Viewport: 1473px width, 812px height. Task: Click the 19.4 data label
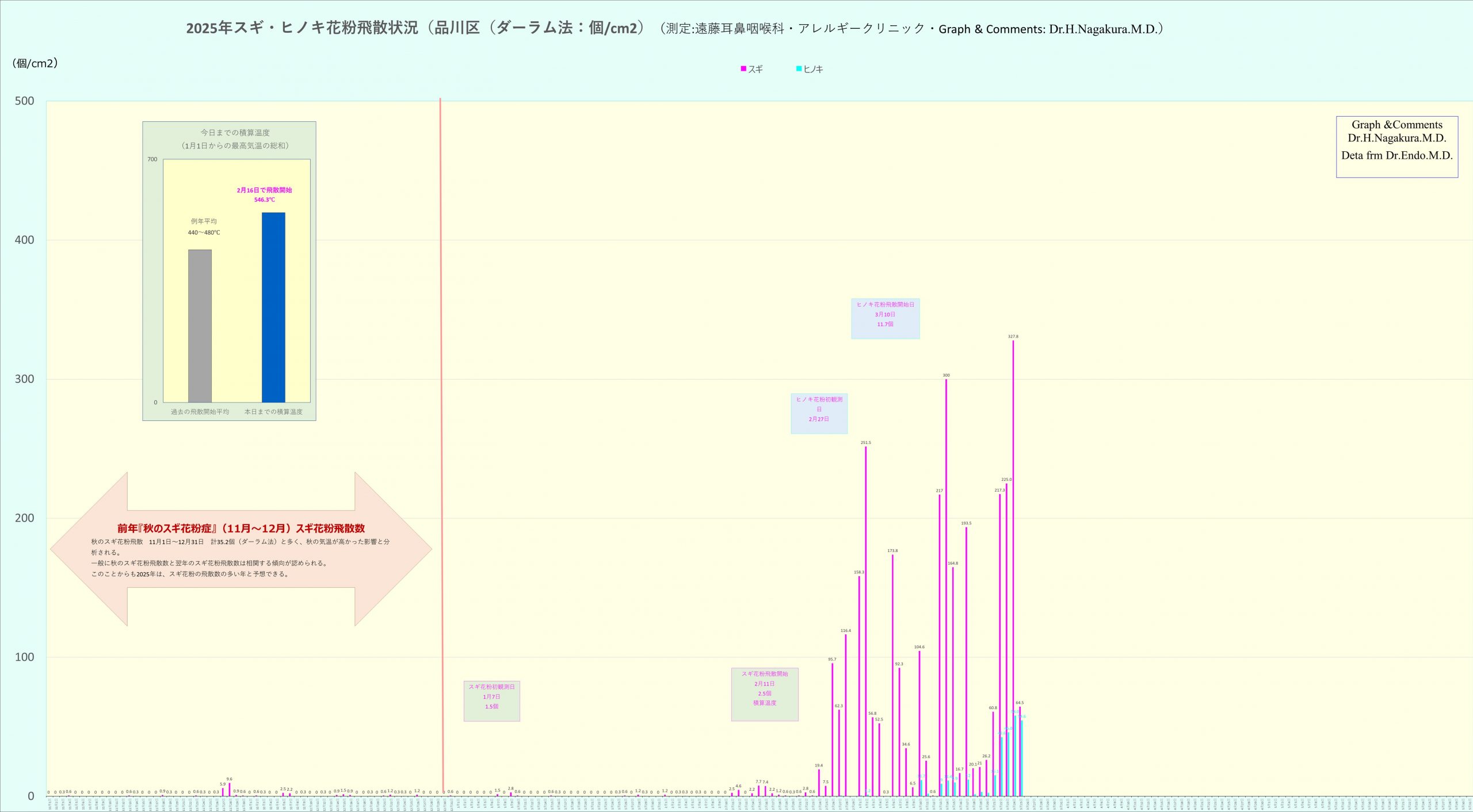pos(819,765)
